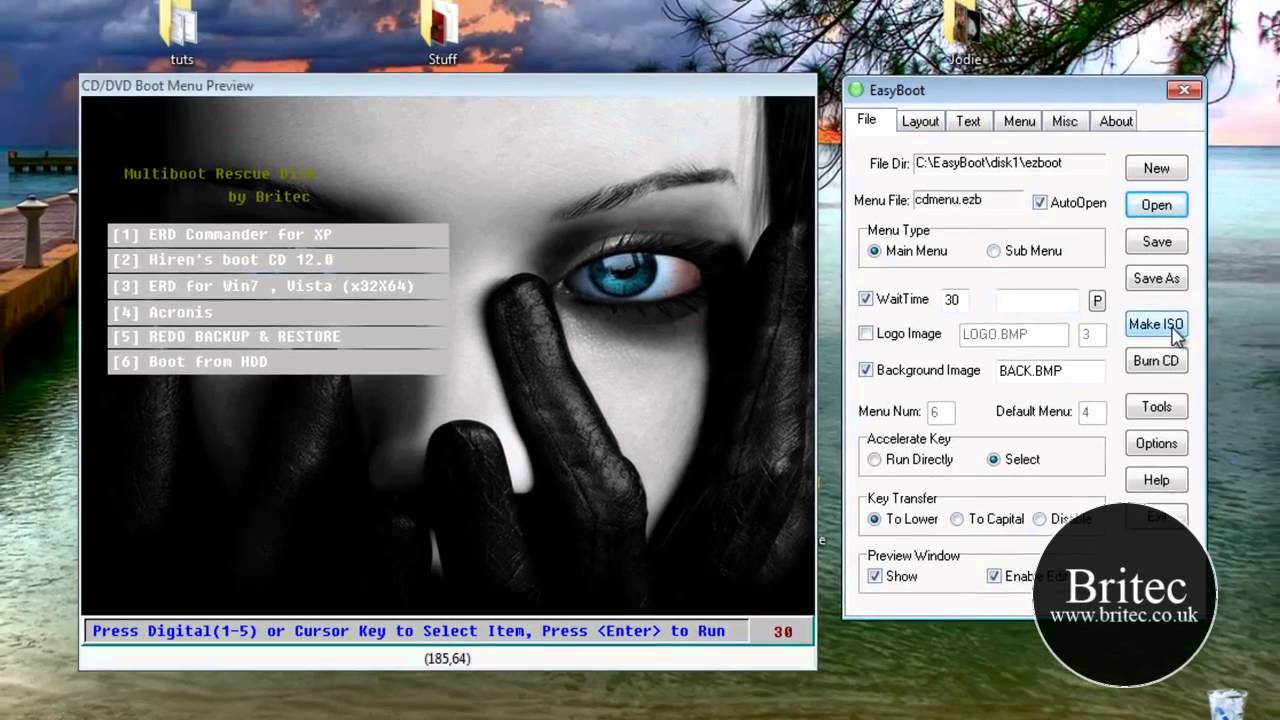Open the Tools button
Viewport: 1280px width, 720px height.
tap(1156, 407)
